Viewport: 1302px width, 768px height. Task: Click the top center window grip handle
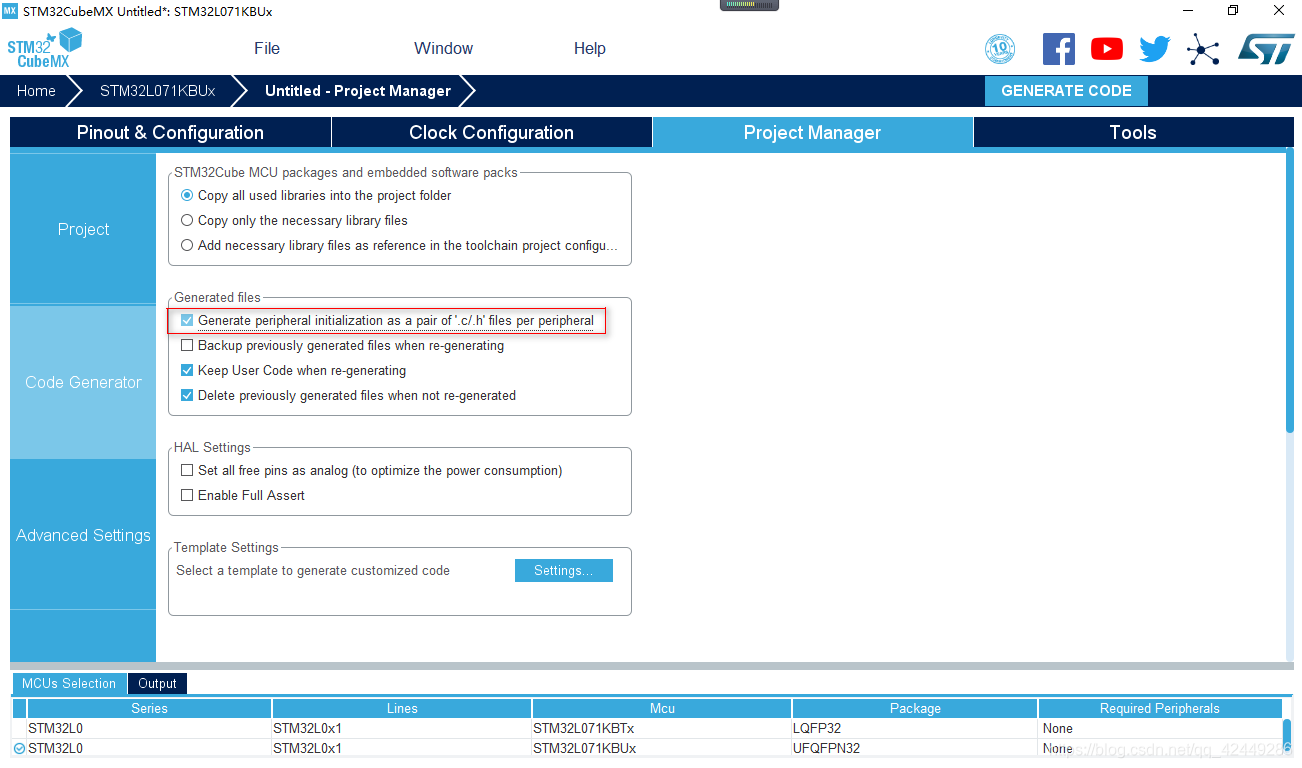click(749, 5)
